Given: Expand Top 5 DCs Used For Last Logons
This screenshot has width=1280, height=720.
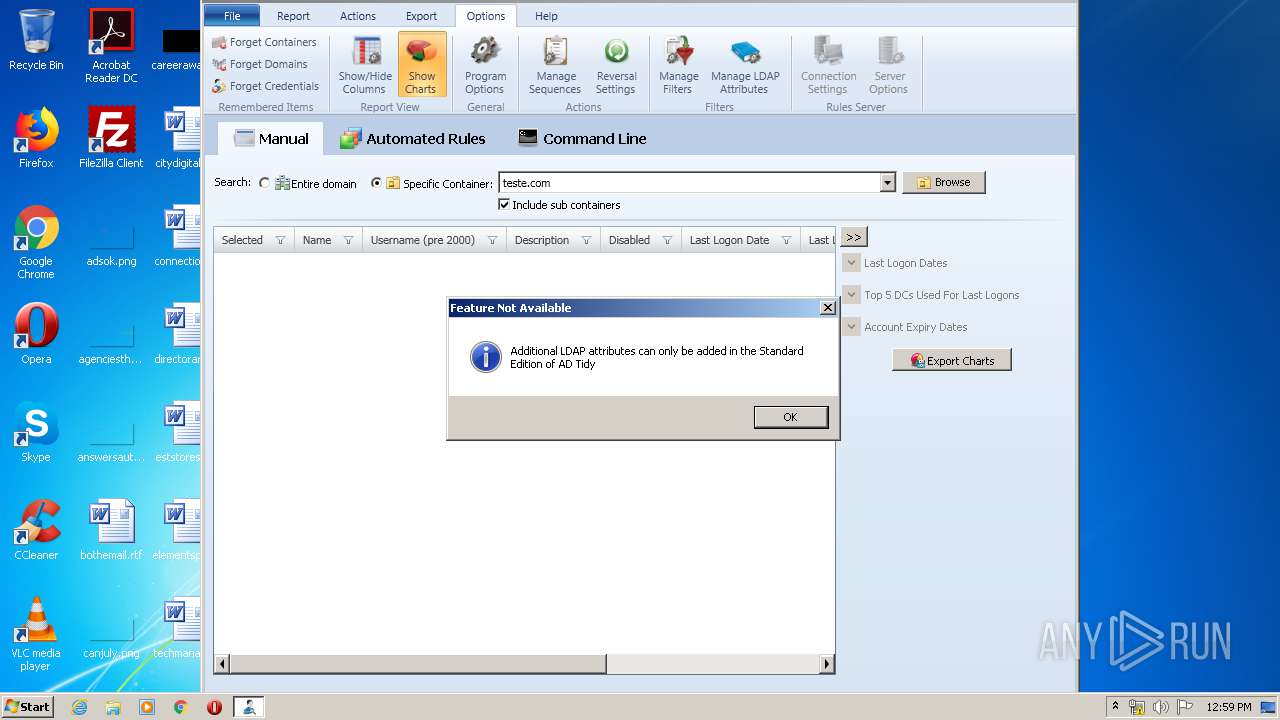Looking at the screenshot, I should coord(851,295).
